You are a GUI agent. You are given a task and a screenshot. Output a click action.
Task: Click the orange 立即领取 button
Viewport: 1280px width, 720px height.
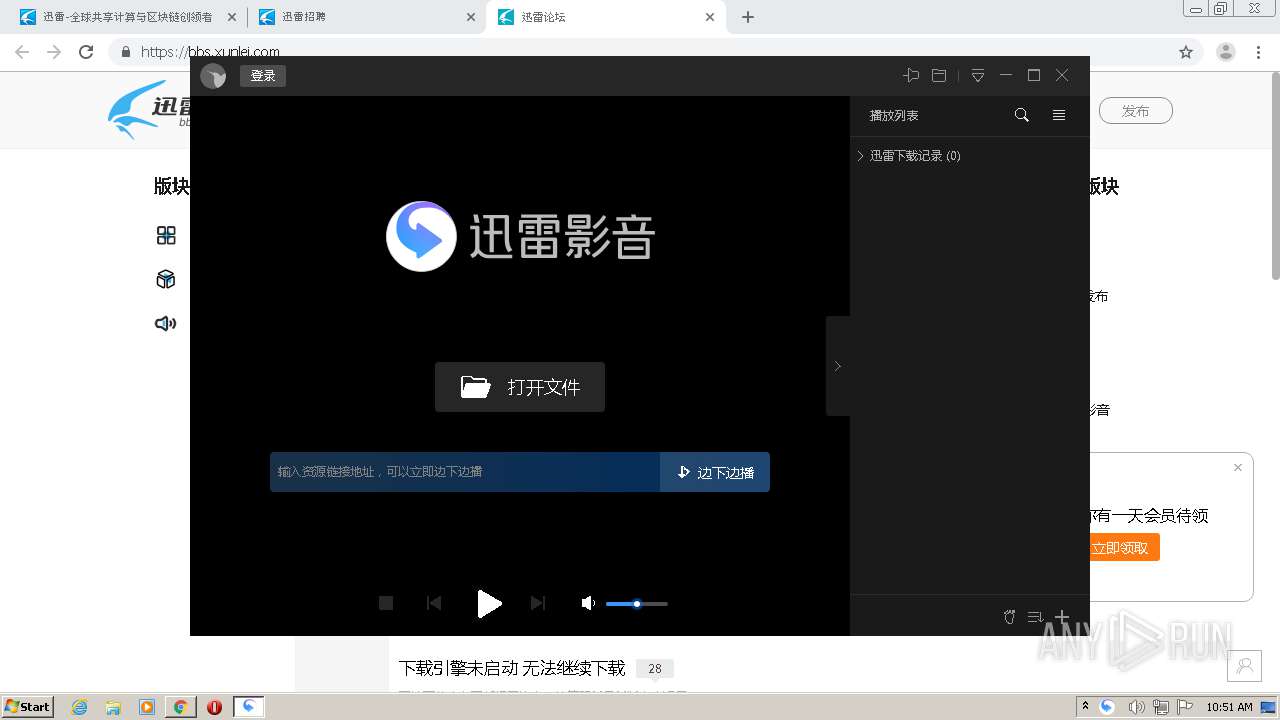(1124, 548)
